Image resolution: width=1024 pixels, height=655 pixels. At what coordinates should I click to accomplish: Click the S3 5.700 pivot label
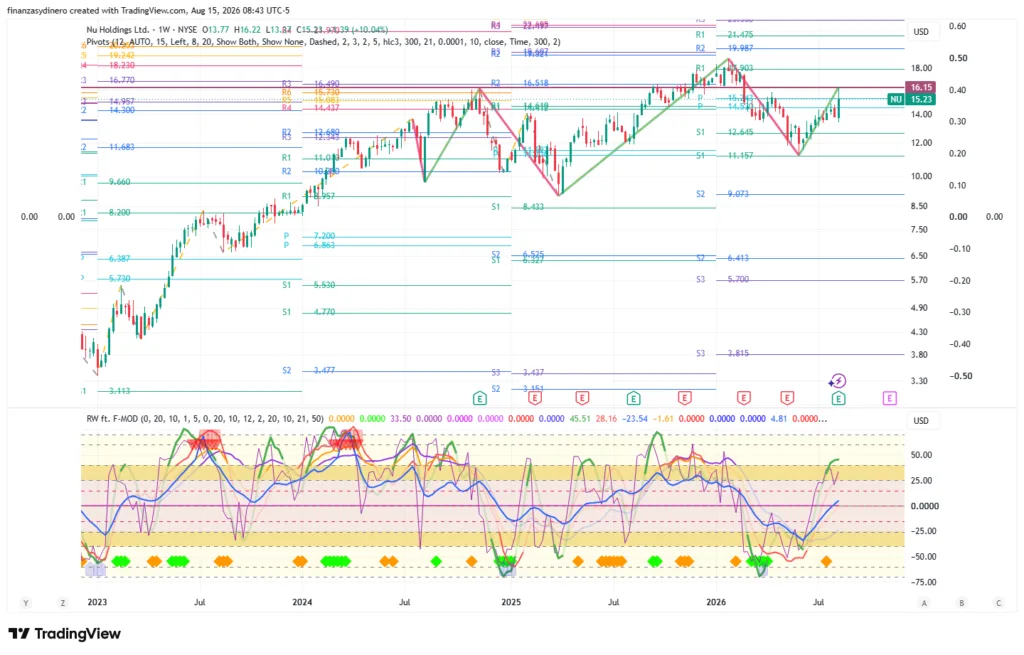click(722, 280)
